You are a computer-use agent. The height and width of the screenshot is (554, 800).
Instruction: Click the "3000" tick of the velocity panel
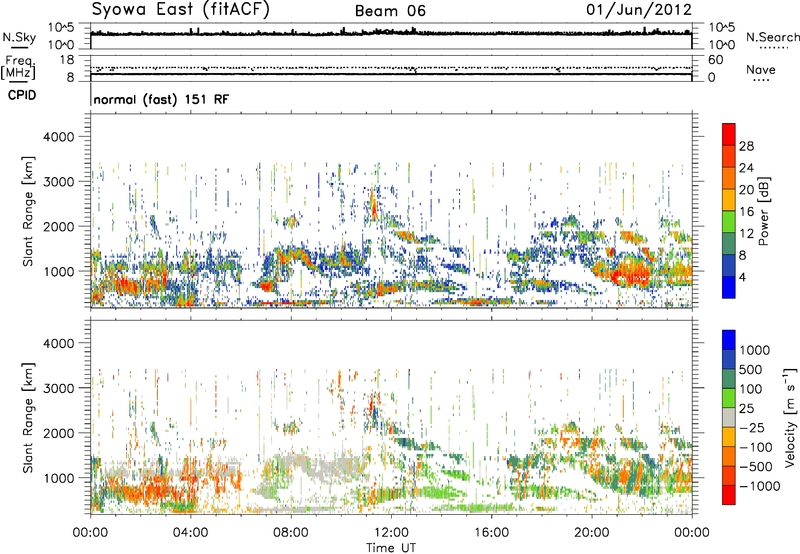(x=58, y=388)
